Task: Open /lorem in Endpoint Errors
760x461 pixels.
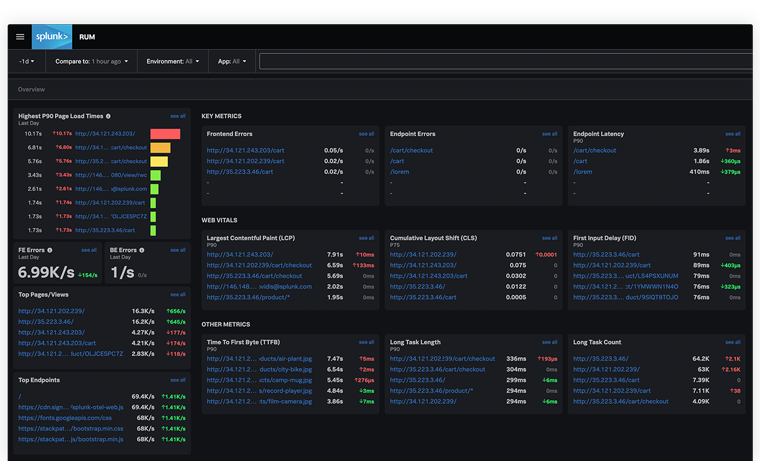Action: click(399, 172)
